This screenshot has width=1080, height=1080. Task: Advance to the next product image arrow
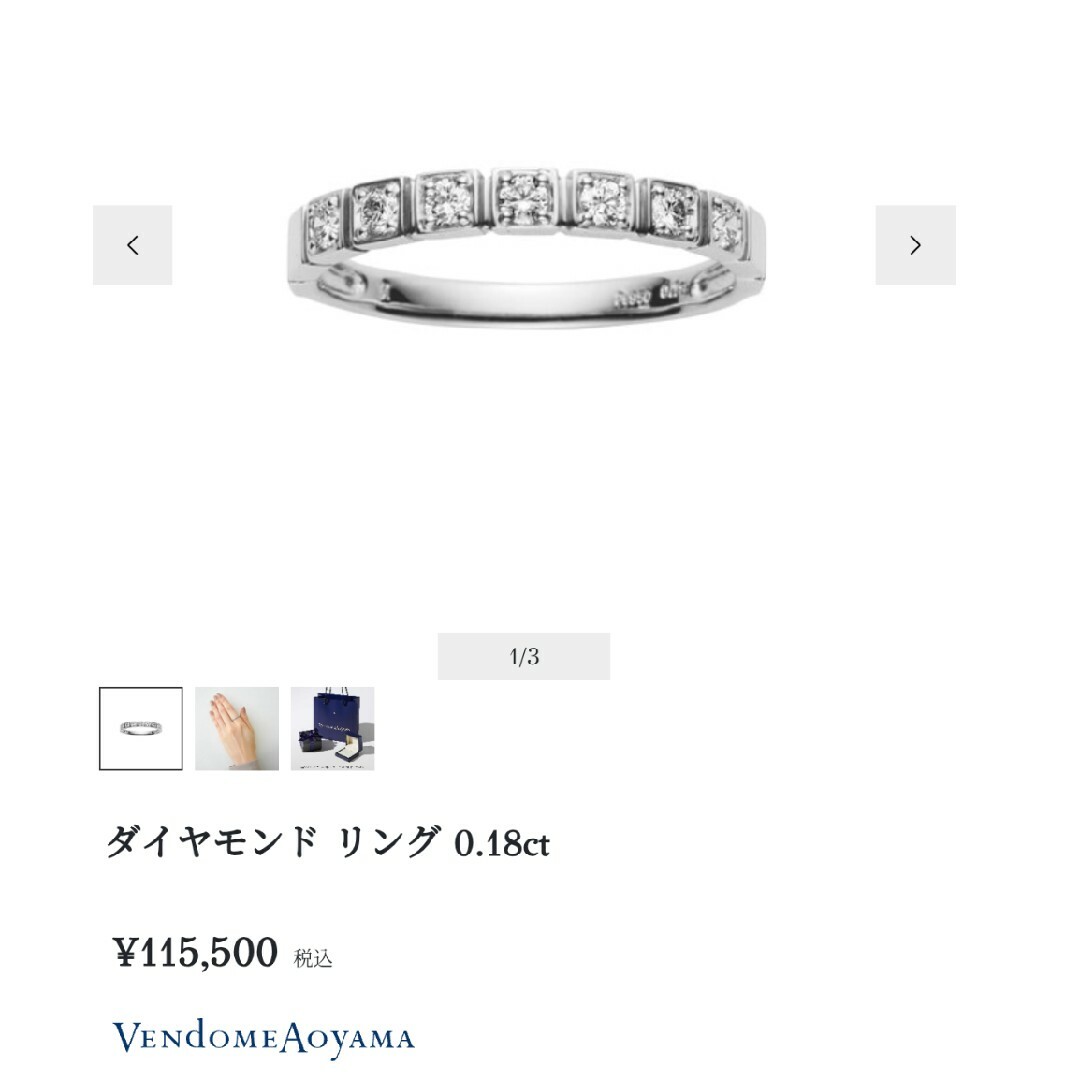[915, 245]
